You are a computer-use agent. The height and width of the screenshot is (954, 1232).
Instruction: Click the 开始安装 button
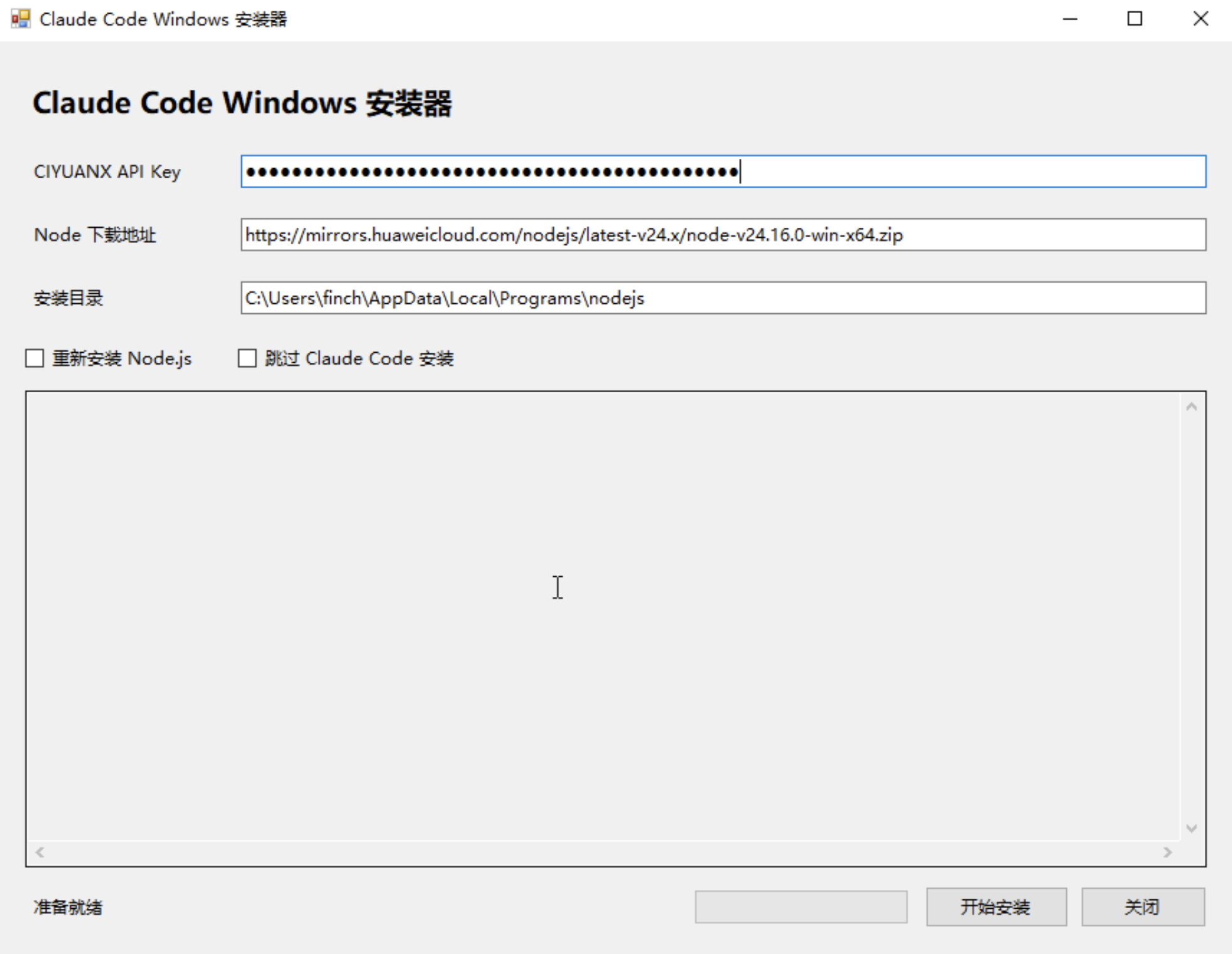point(997,907)
